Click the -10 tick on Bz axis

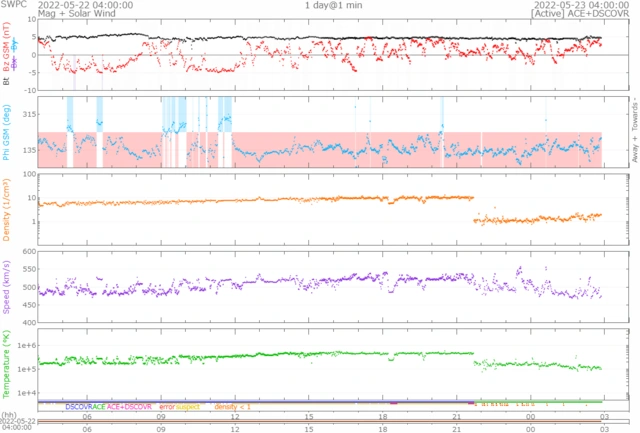click(30, 90)
